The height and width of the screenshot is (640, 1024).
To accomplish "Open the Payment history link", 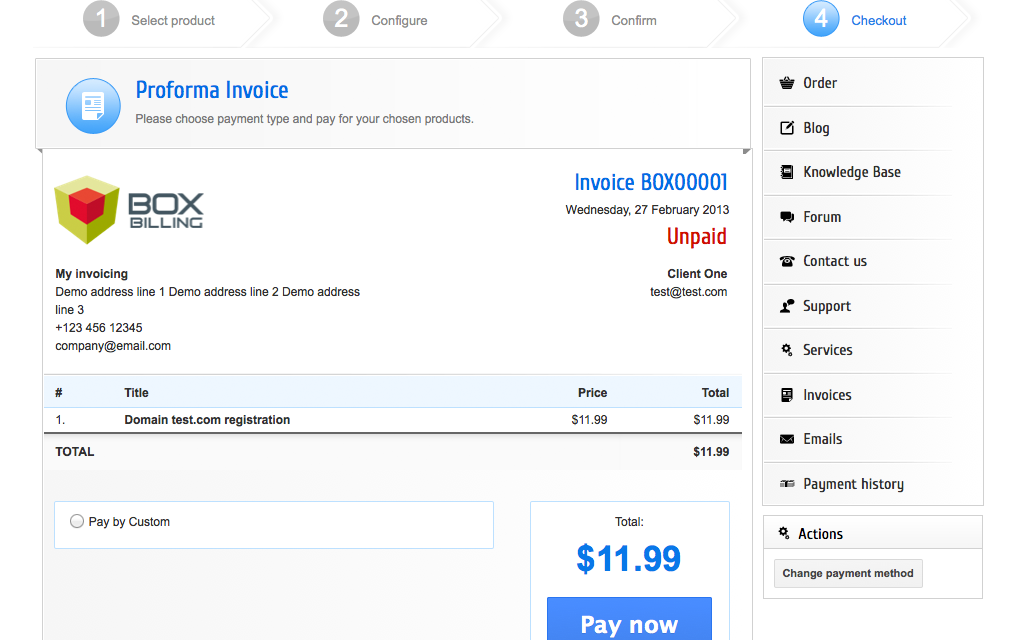I will (853, 484).
